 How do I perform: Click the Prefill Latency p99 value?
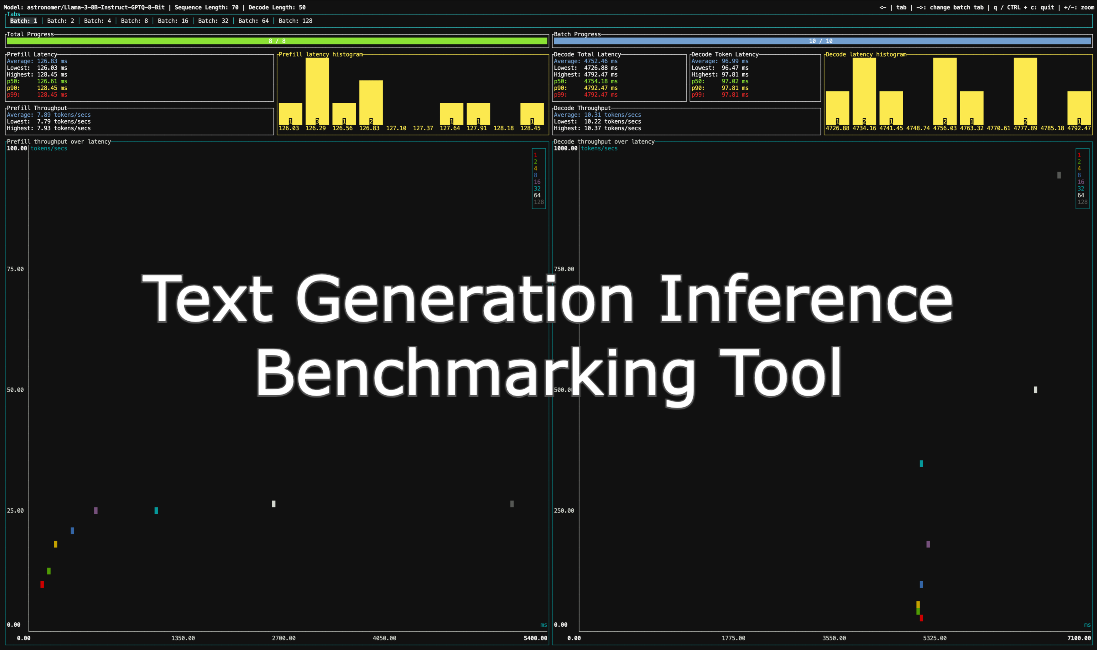coord(52,94)
